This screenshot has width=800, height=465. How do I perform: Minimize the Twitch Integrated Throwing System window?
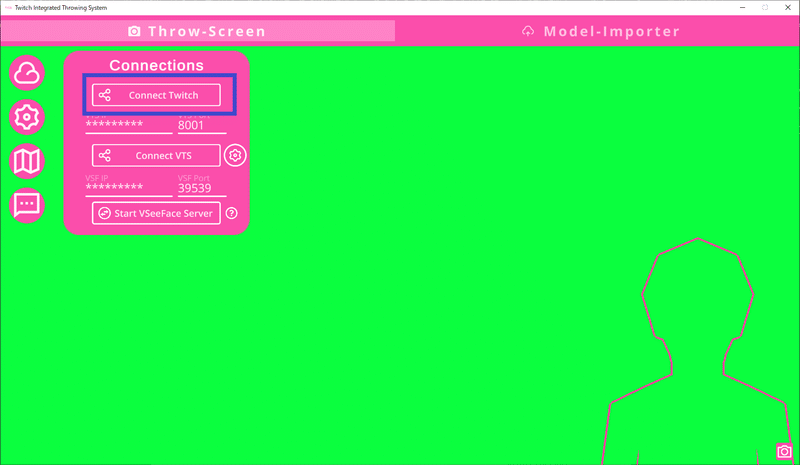pyautogui.click(x=742, y=7)
